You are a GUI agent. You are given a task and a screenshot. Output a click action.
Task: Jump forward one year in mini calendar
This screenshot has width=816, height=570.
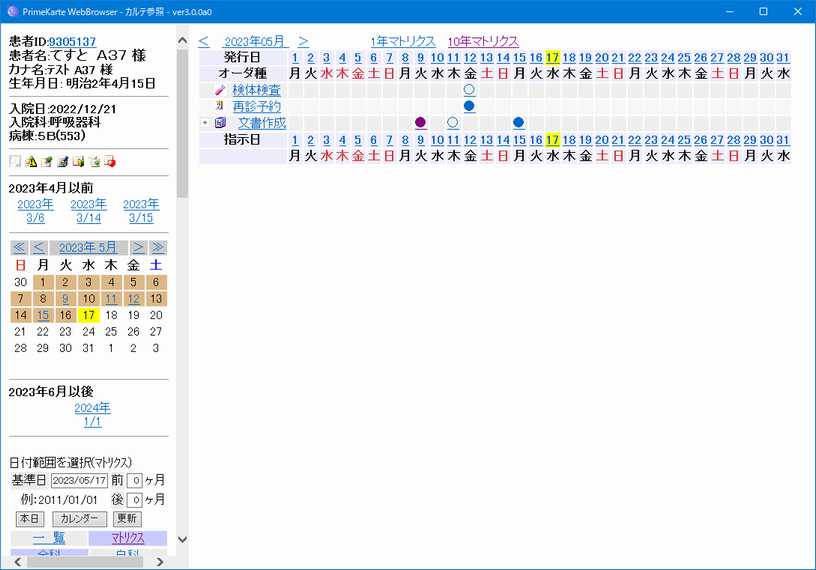click(158, 247)
